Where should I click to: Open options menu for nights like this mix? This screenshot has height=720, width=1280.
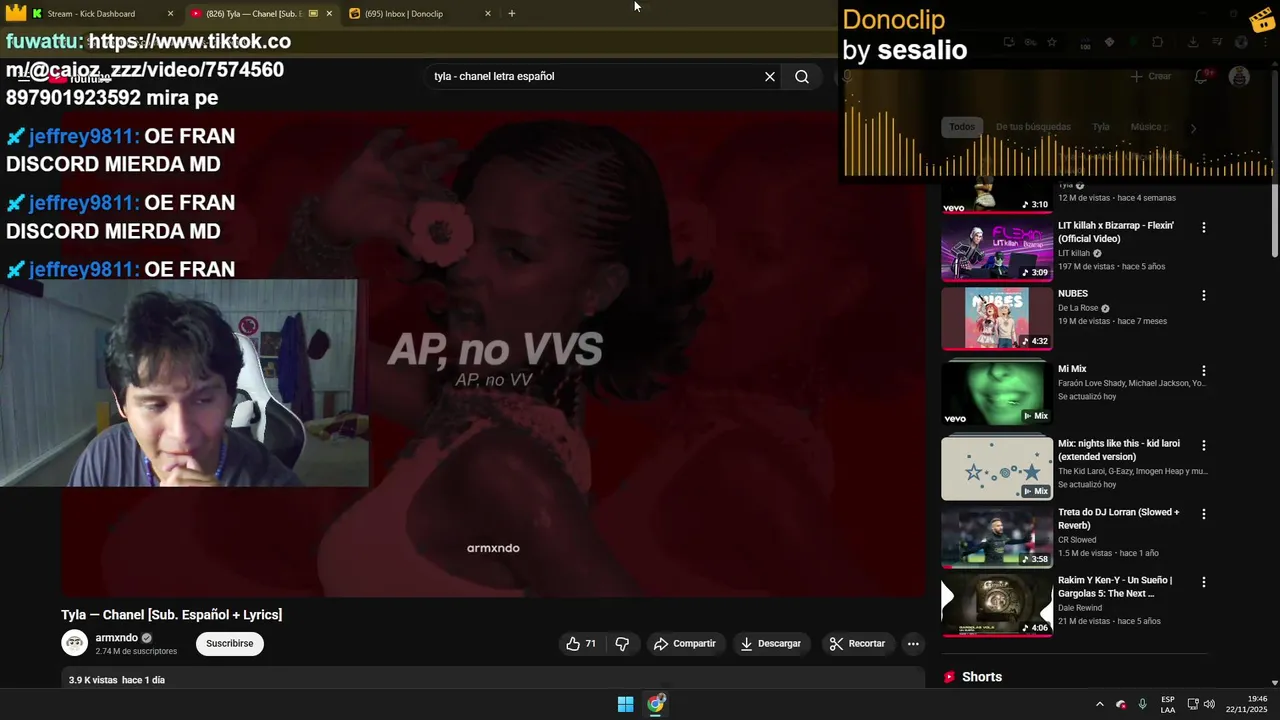click(1204, 445)
